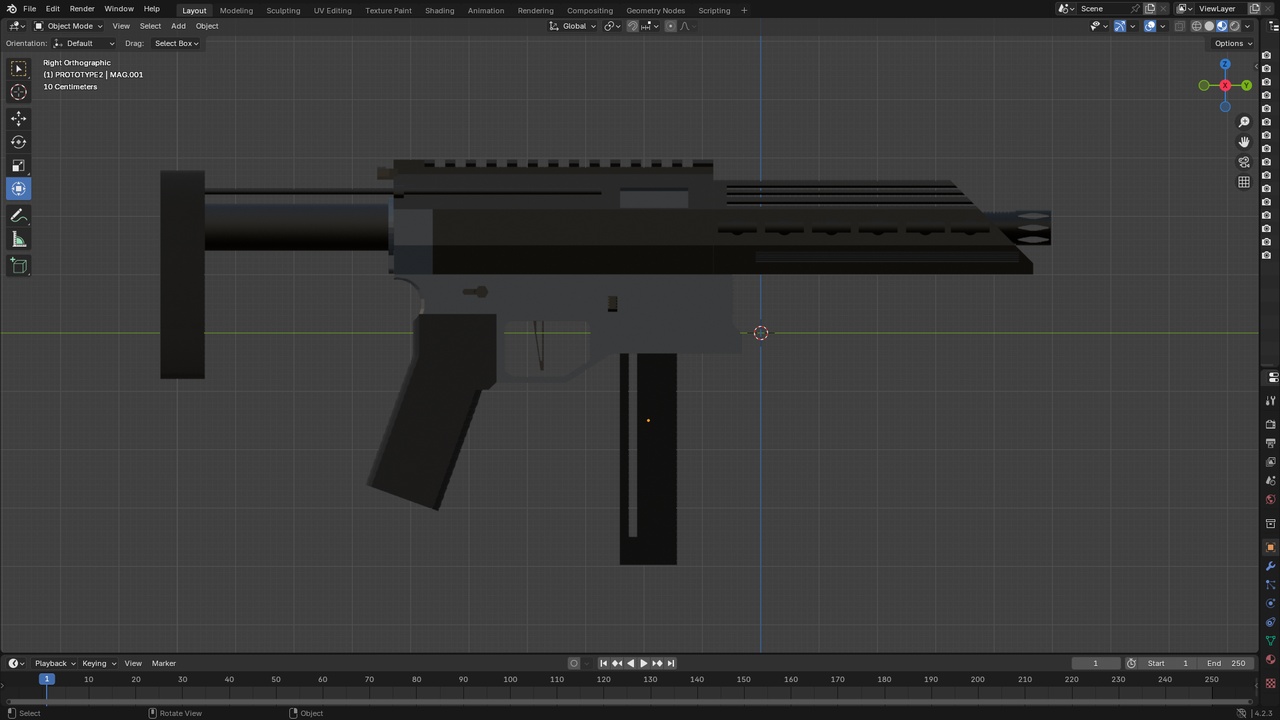Choose the Rotate tool
The image size is (1280, 720).
19,142
